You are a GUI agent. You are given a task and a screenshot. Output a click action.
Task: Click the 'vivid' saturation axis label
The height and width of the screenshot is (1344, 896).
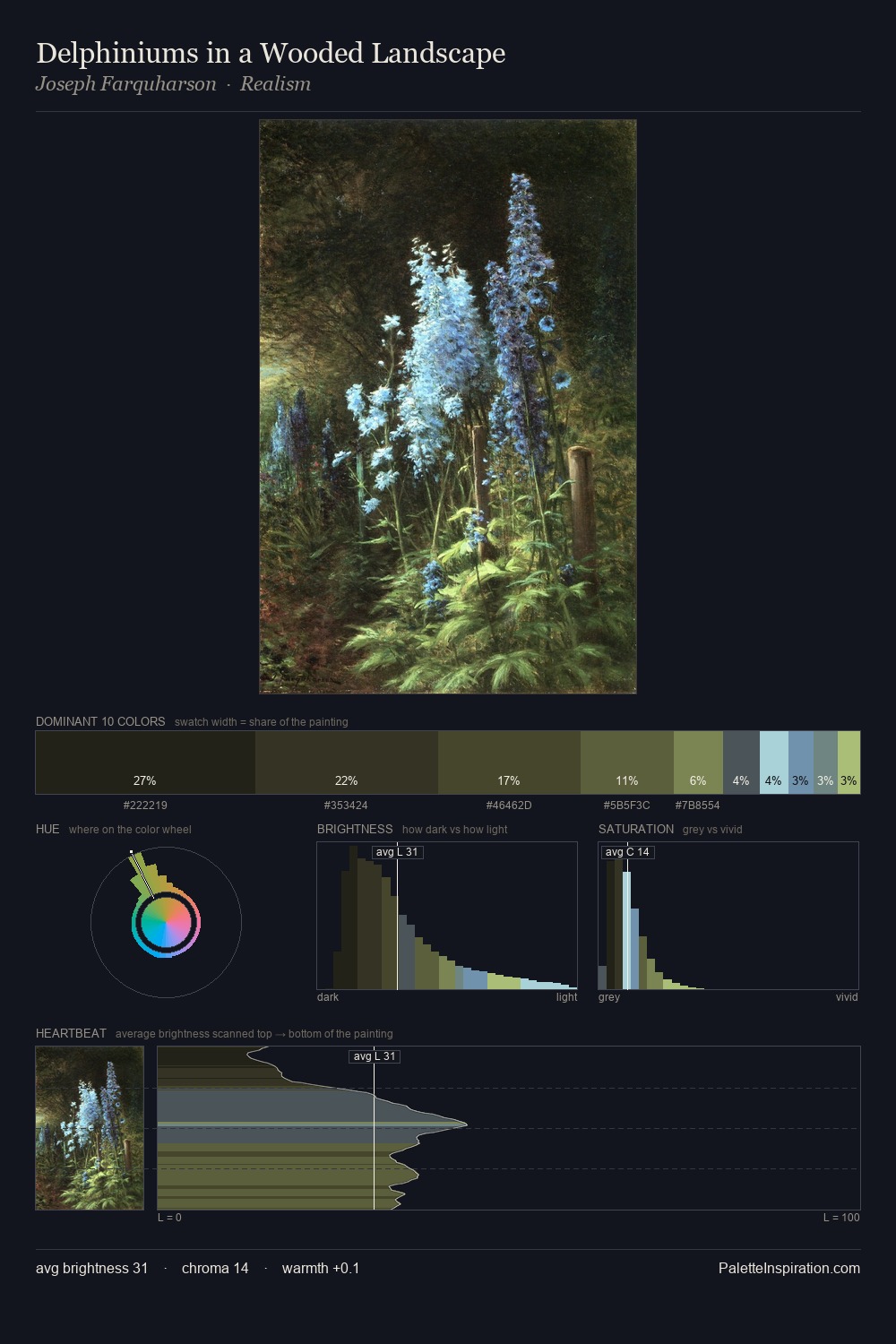(847, 997)
